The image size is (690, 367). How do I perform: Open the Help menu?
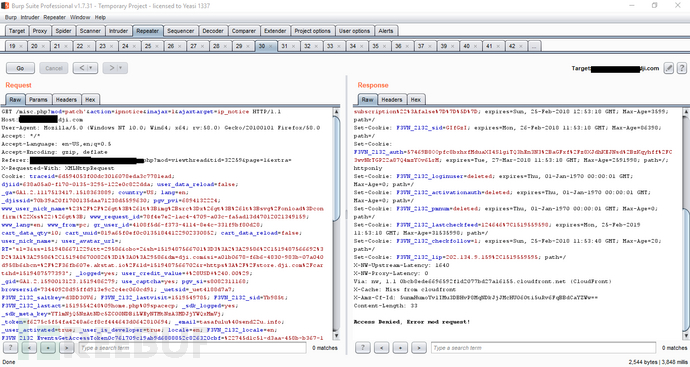pos(100,18)
